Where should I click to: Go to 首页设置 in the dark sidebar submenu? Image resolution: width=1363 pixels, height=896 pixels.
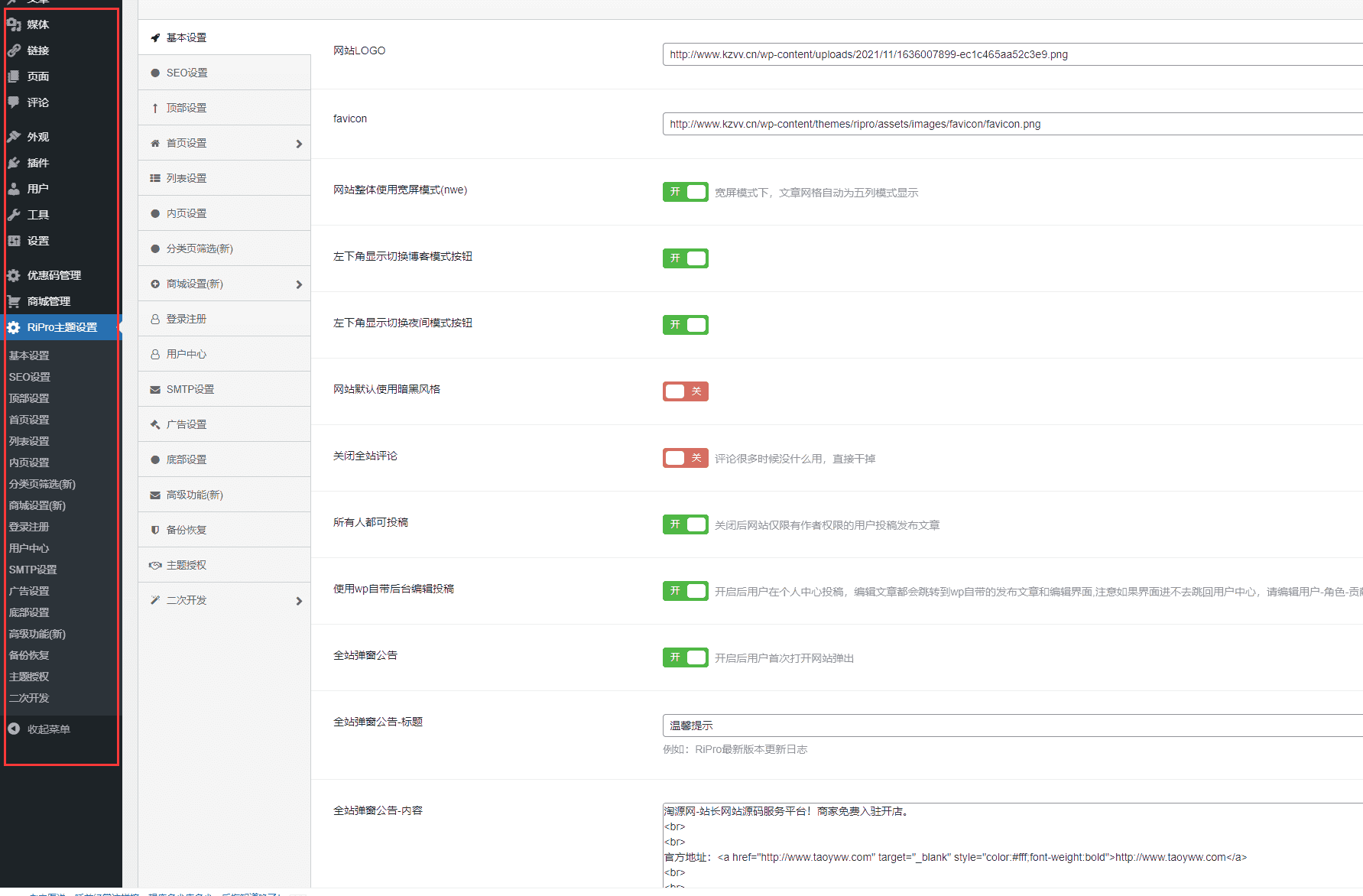tap(29, 420)
